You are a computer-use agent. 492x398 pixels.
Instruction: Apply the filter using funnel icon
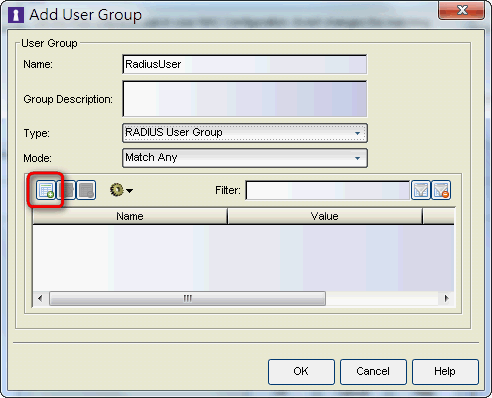pyautogui.click(x=421, y=190)
